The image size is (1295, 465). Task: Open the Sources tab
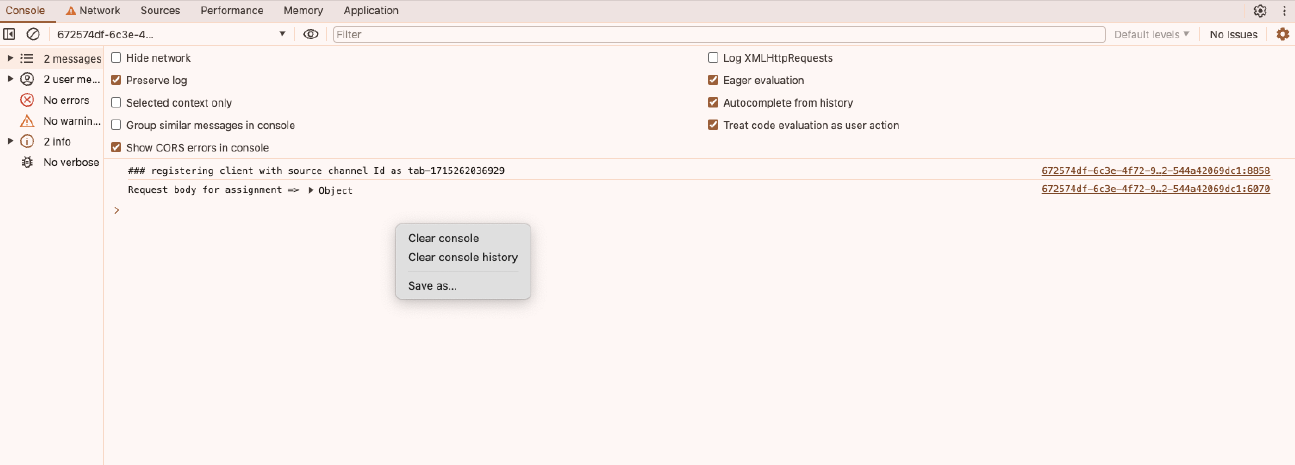click(x=160, y=11)
